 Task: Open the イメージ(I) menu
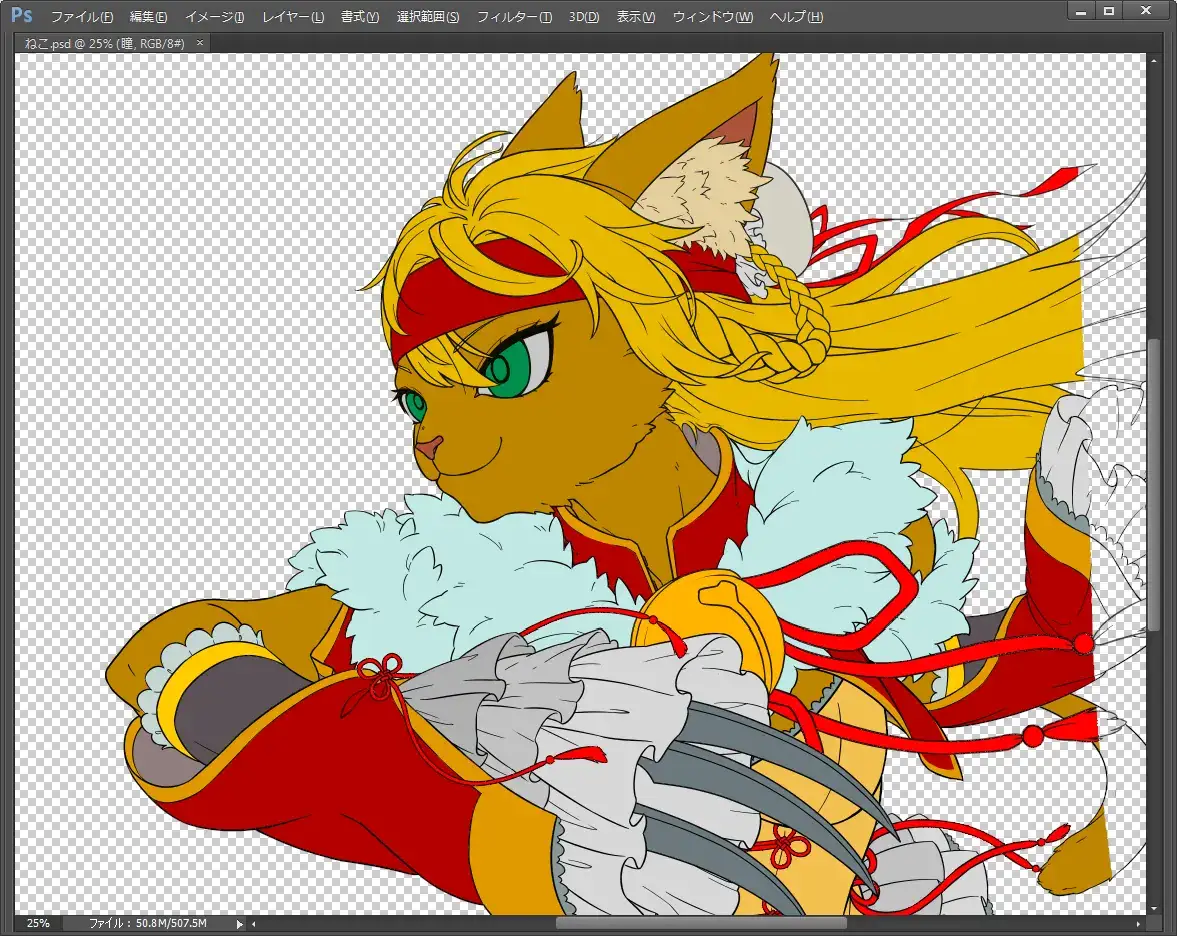(x=214, y=18)
